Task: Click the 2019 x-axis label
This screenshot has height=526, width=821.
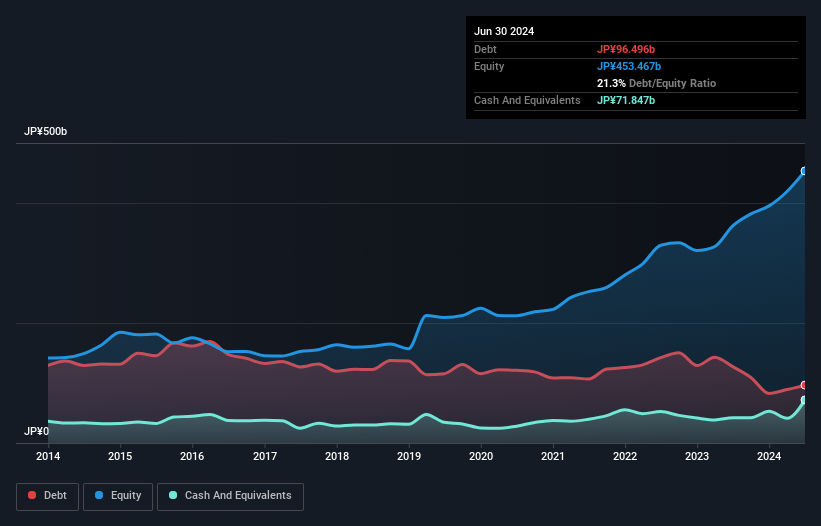Action: 409,456
